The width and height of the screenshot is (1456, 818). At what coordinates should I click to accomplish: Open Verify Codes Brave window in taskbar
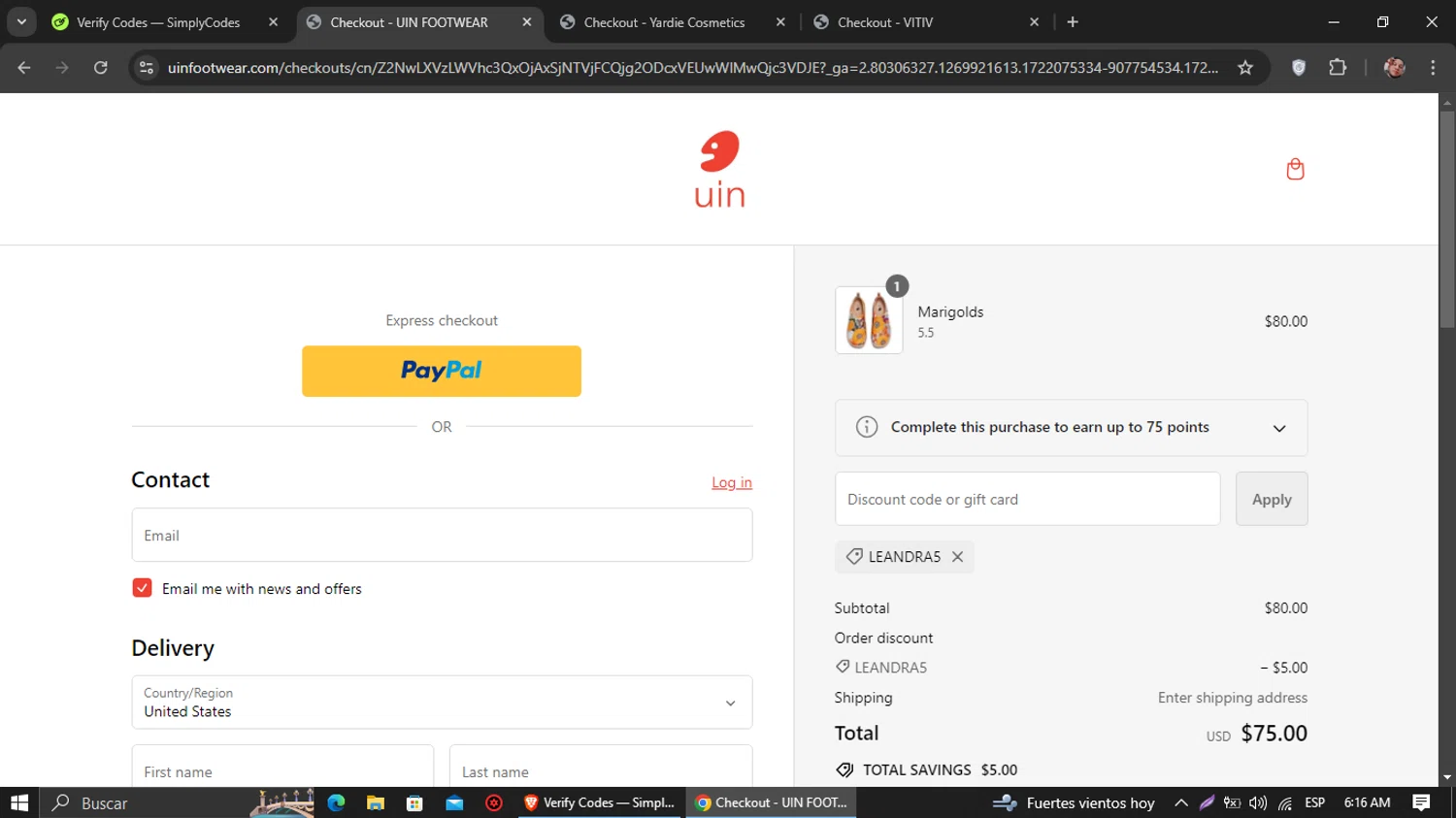tap(600, 802)
